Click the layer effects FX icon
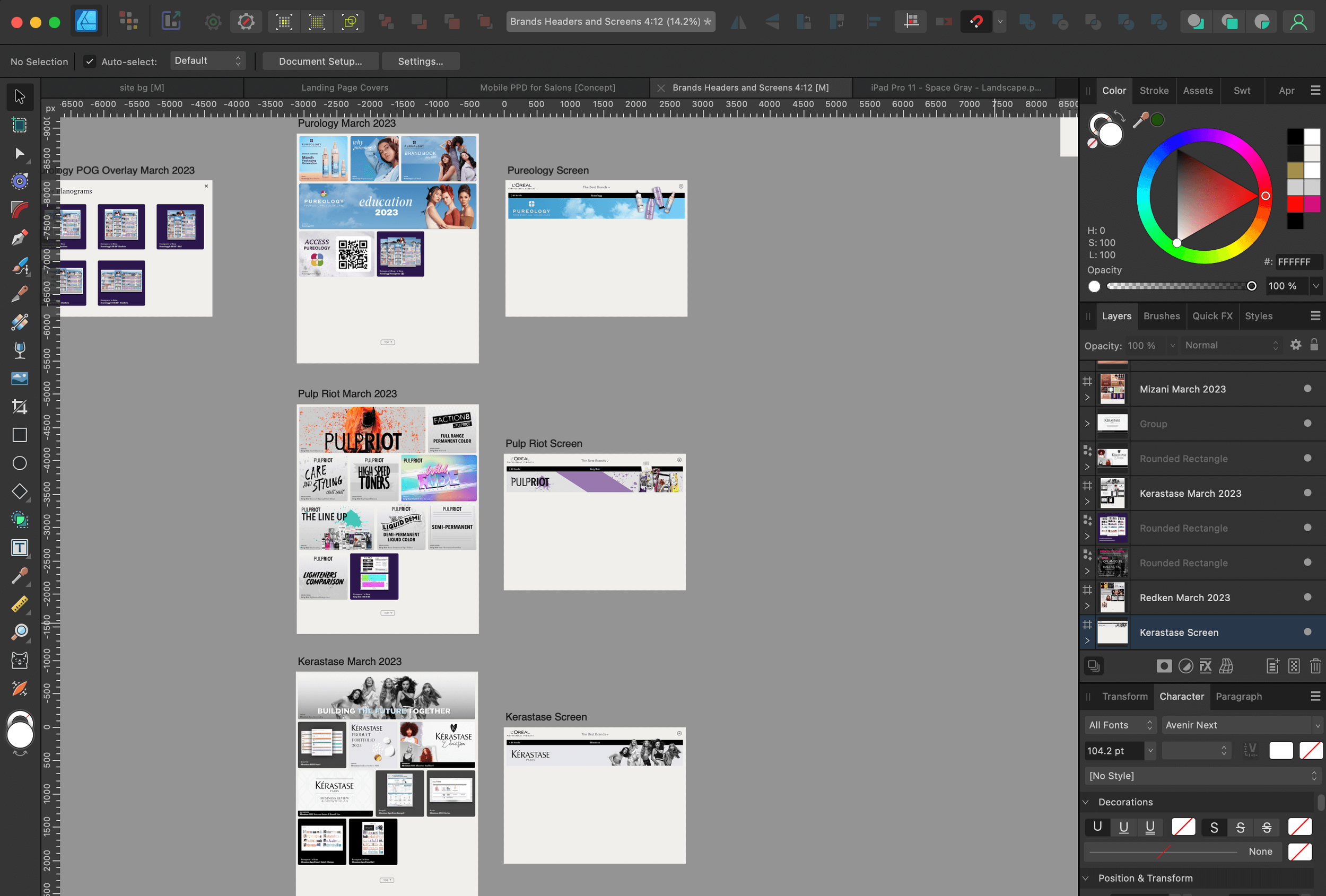 click(x=1206, y=666)
